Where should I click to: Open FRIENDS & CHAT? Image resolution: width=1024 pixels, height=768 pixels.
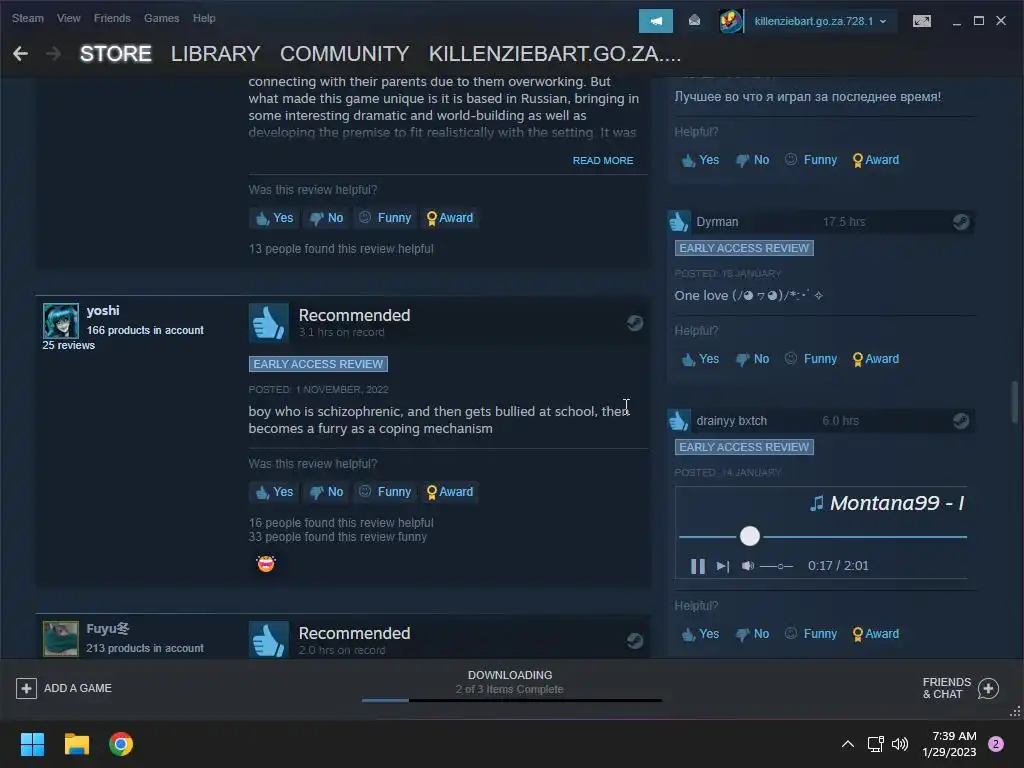click(961, 688)
